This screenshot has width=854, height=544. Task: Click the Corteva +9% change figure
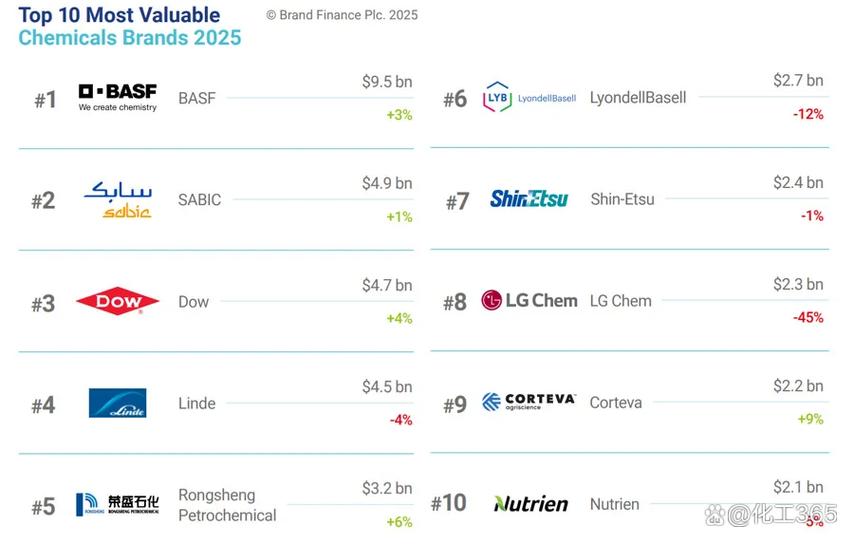click(810, 419)
